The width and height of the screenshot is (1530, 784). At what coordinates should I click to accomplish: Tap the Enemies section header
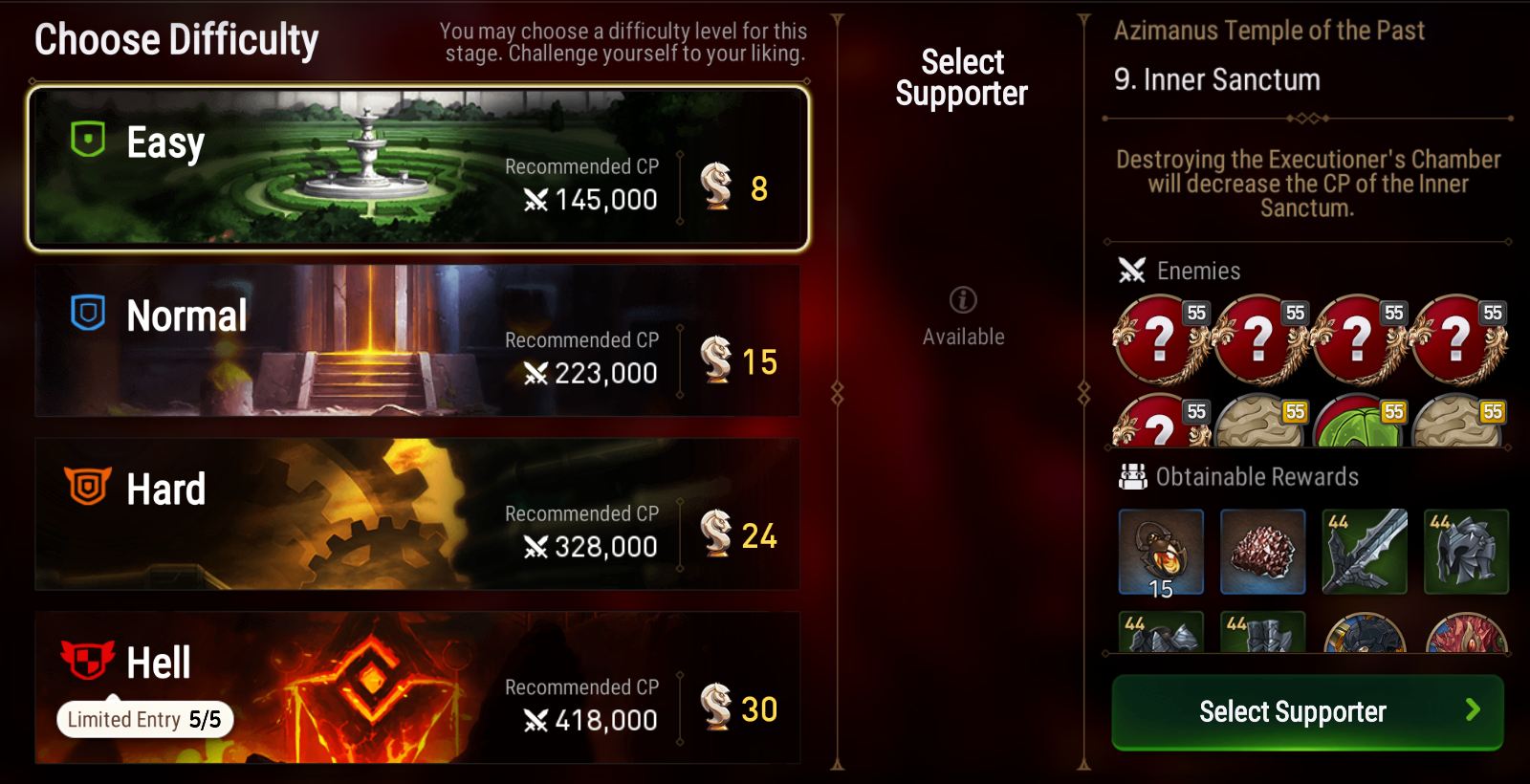tap(1179, 271)
